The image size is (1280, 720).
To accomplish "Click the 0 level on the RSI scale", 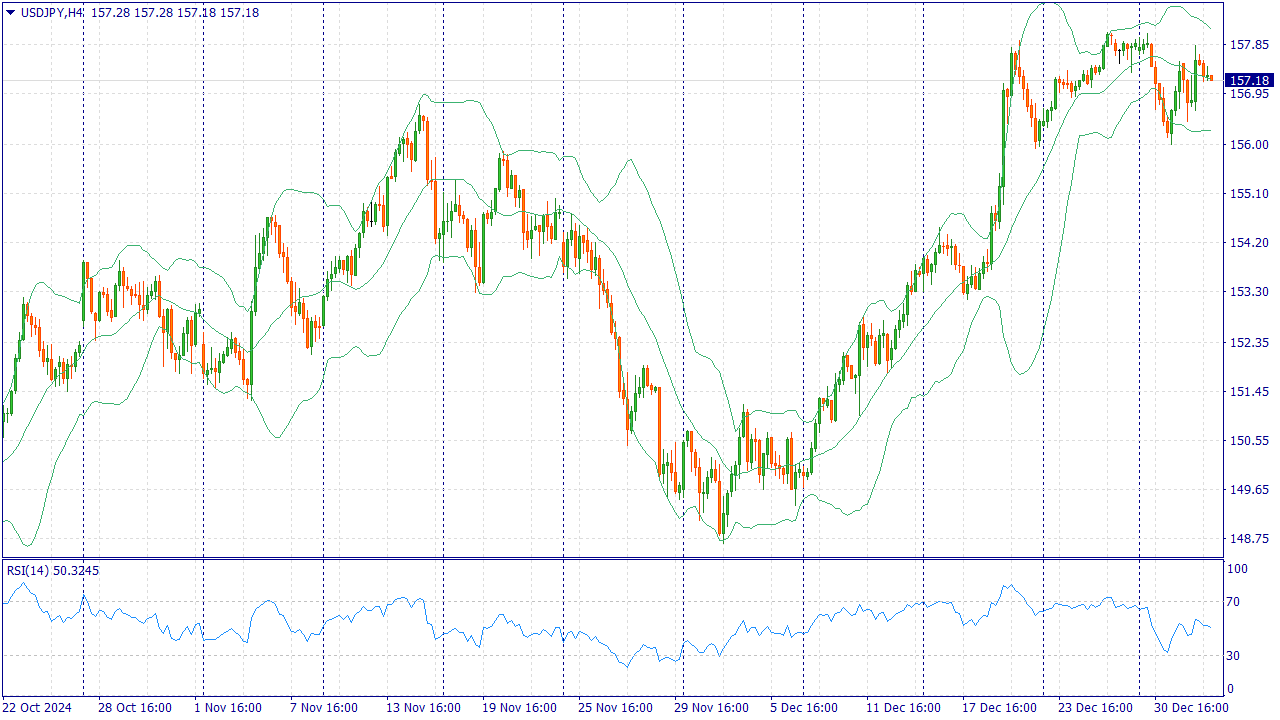I will [1231, 689].
